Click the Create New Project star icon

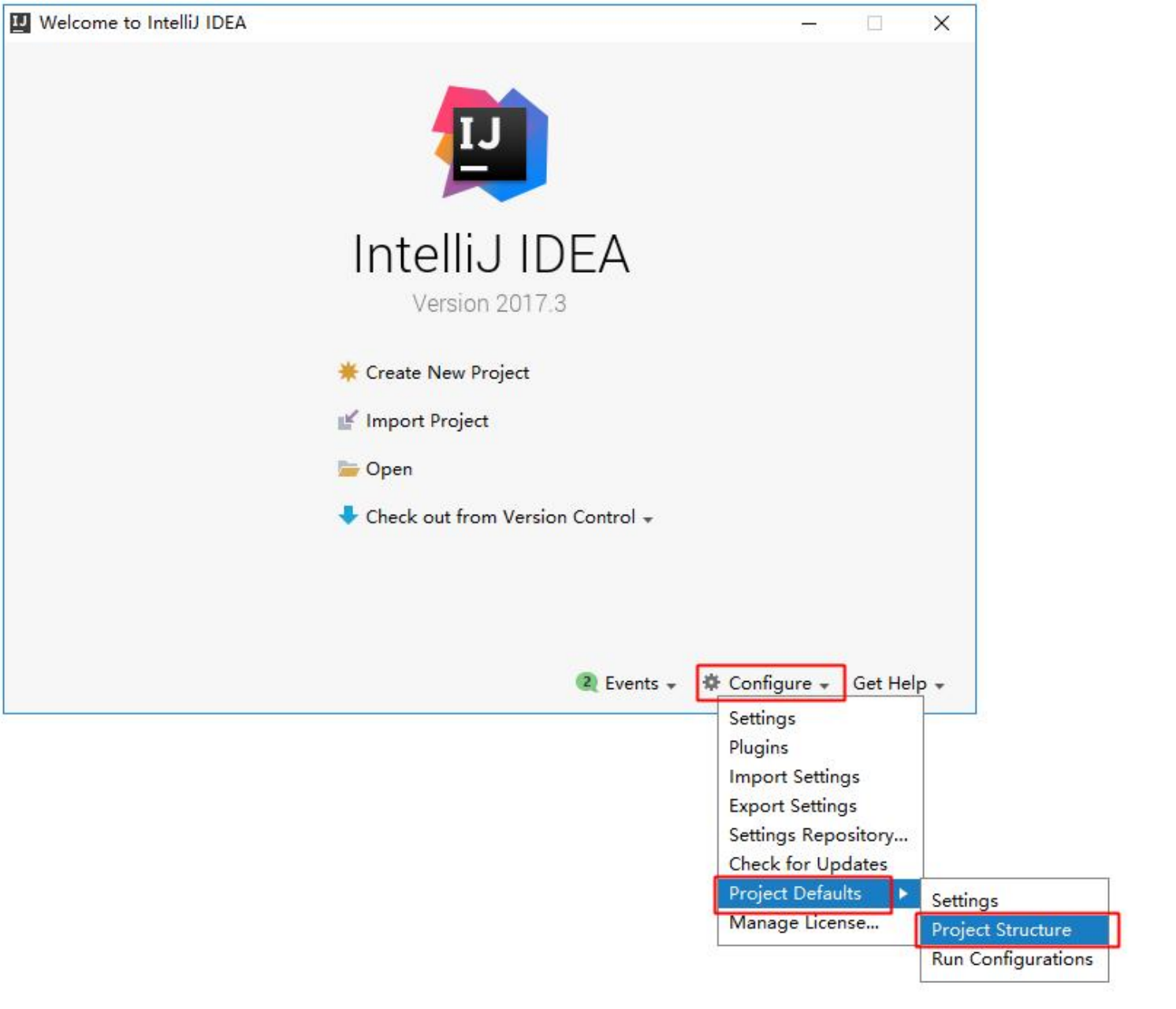coord(348,371)
